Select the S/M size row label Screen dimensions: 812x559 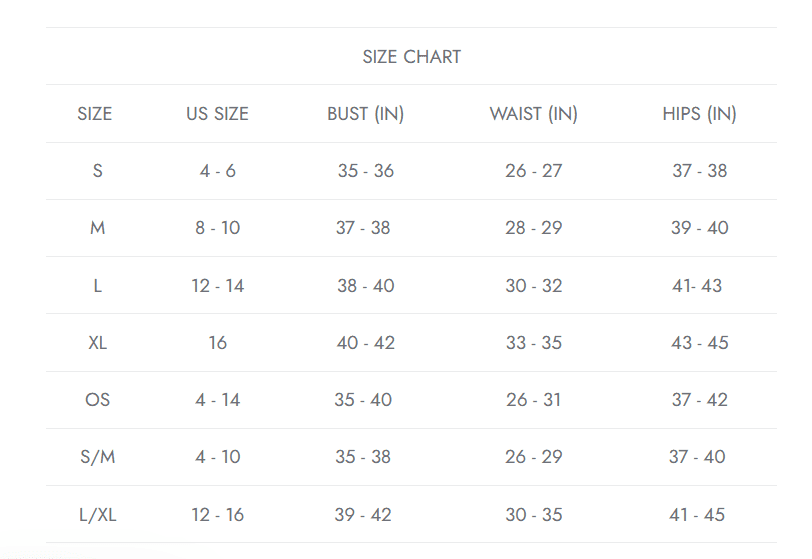(97, 456)
